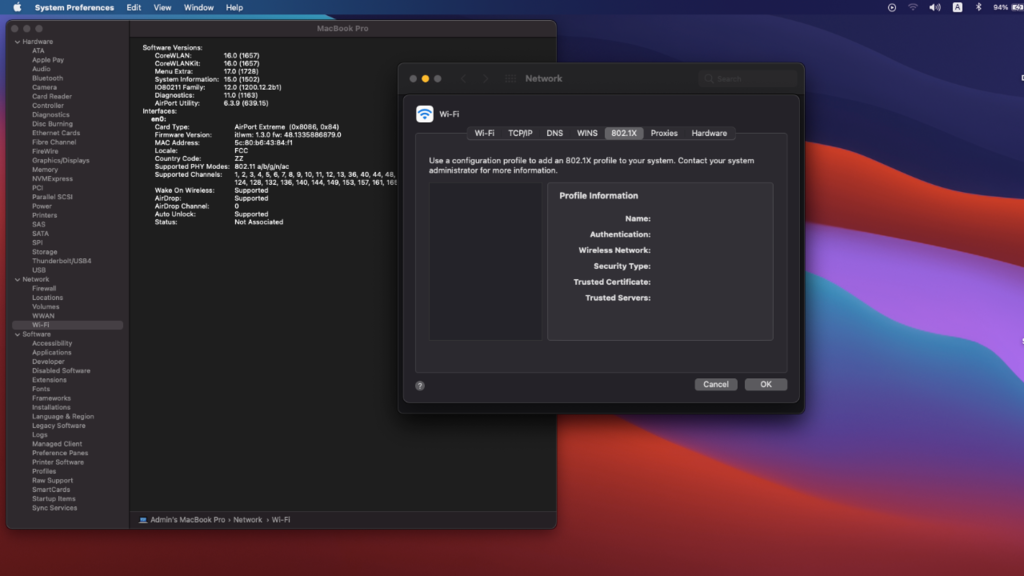
Task: Collapse the Software section in the sidebar
Action: pyautogui.click(x=16, y=334)
